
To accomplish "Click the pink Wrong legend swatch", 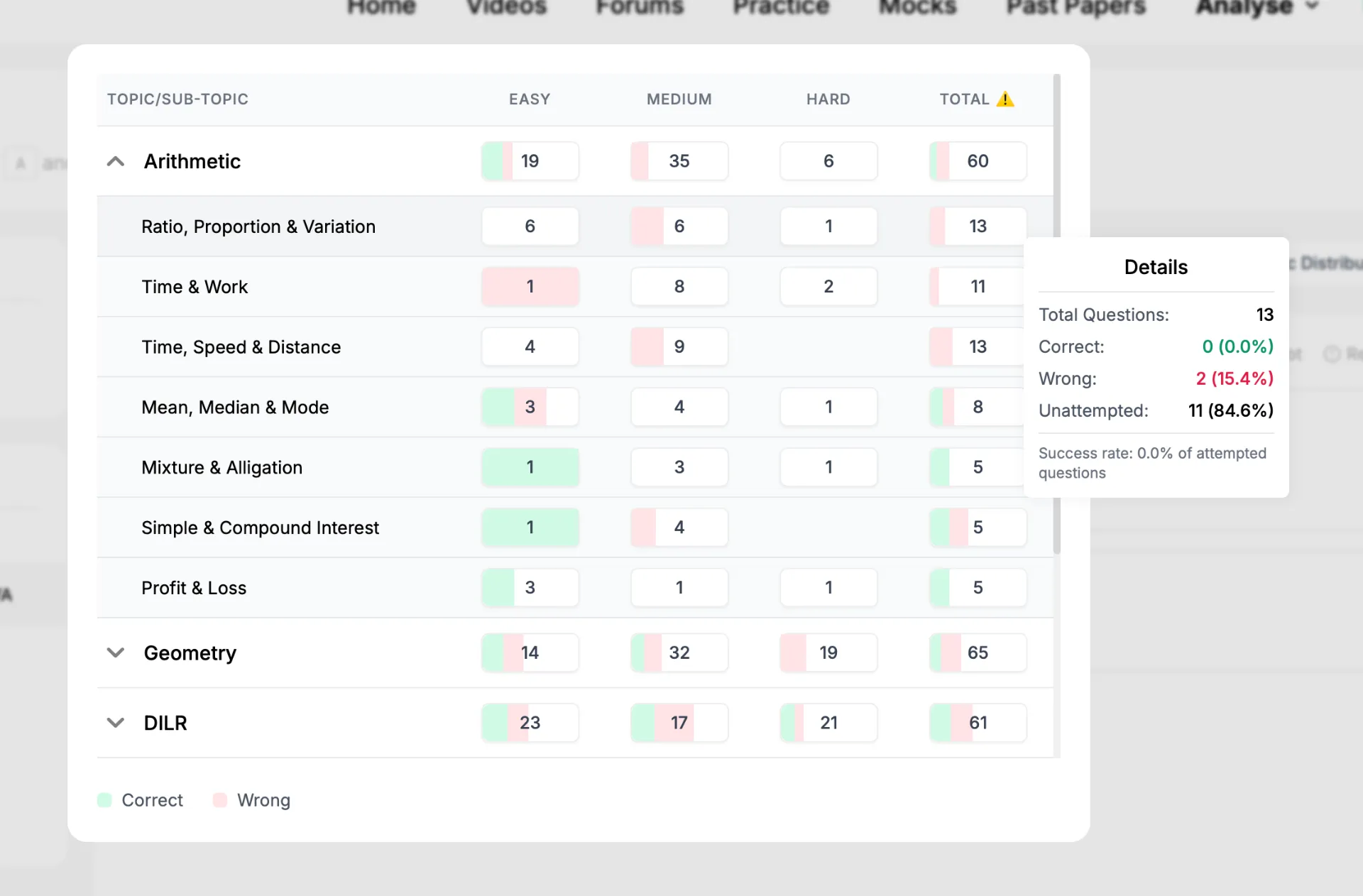I will 220,800.
